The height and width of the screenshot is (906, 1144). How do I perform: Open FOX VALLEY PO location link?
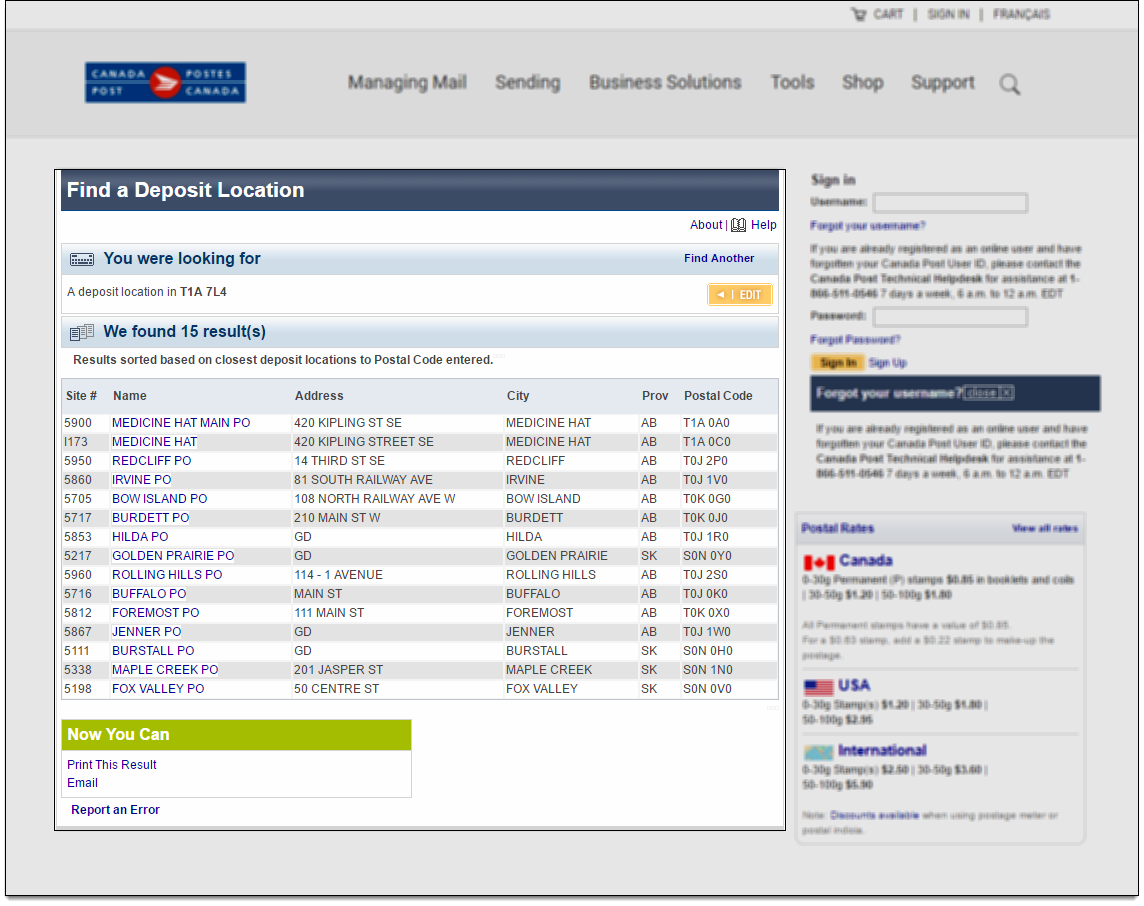(158, 689)
